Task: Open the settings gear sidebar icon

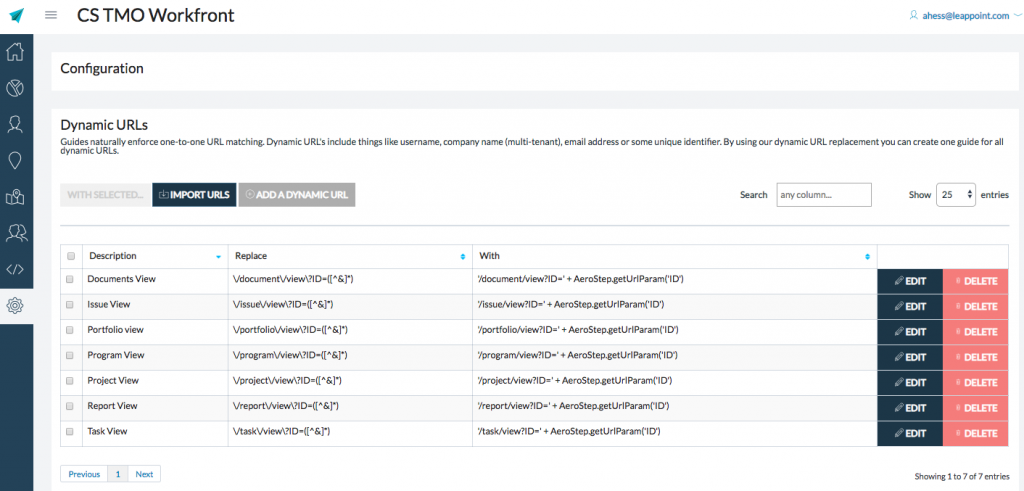Action: pyautogui.click(x=16, y=305)
